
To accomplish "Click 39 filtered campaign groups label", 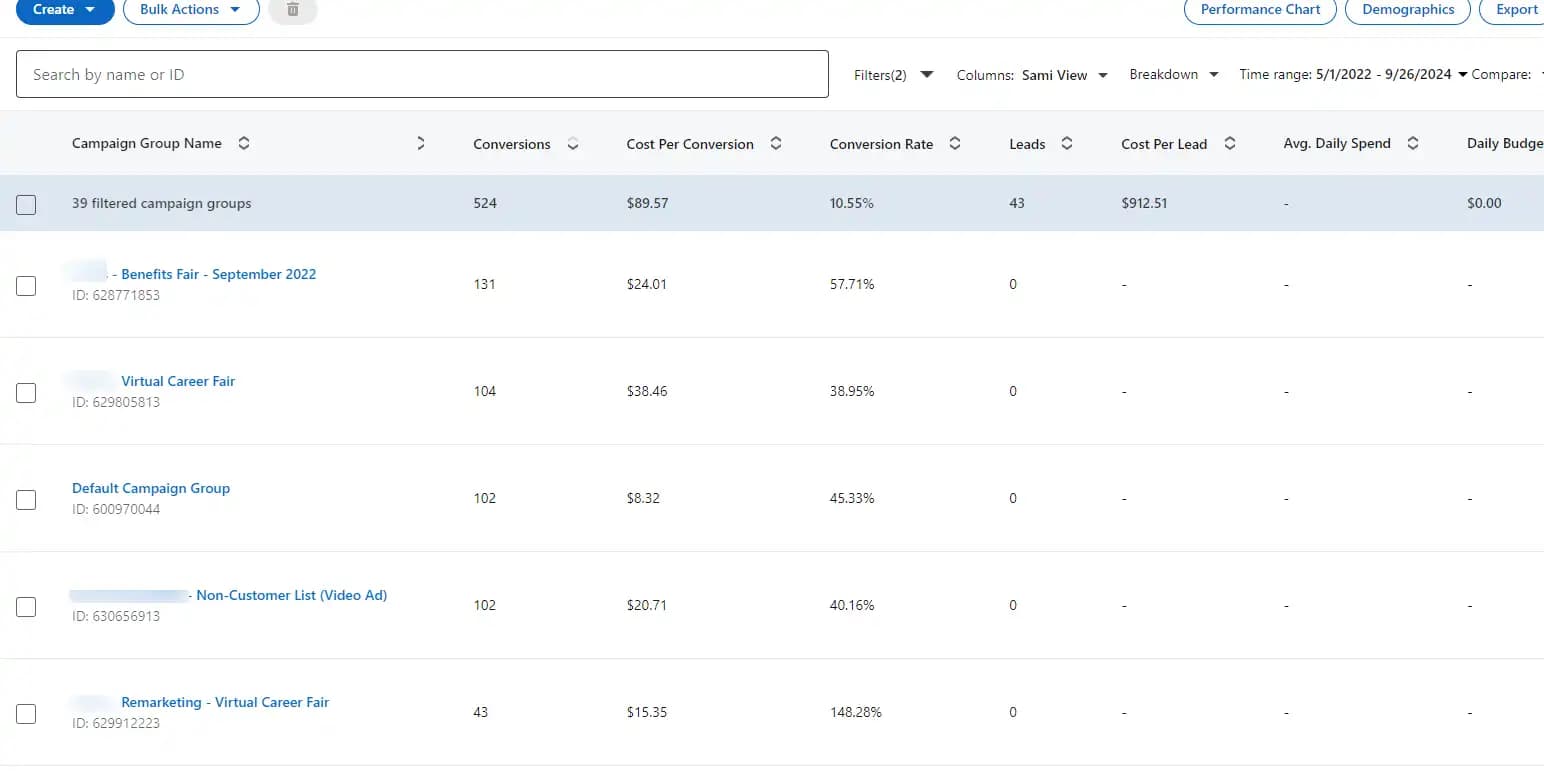I will point(162,203).
